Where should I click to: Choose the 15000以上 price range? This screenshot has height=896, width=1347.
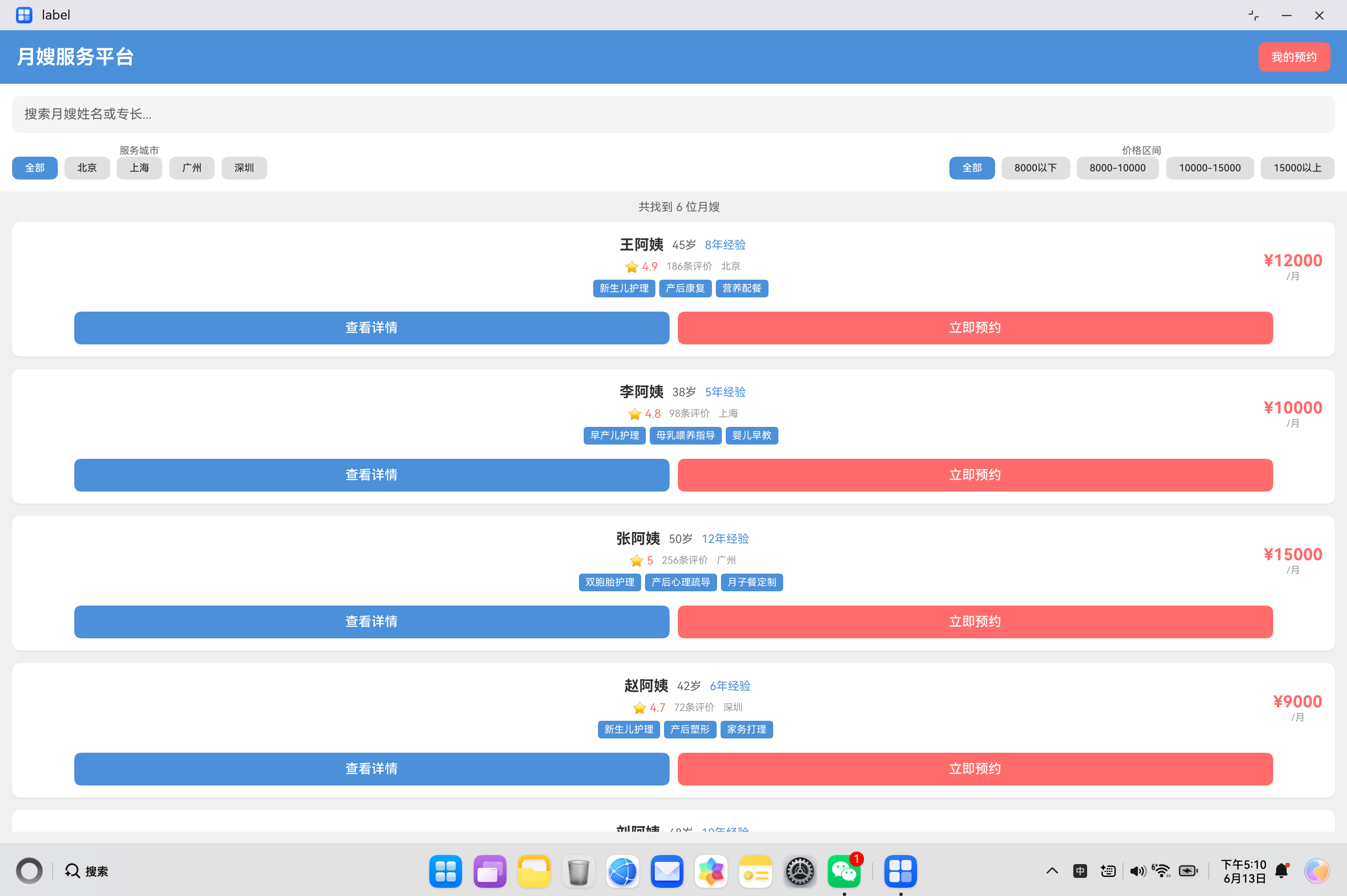tap(1297, 168)
